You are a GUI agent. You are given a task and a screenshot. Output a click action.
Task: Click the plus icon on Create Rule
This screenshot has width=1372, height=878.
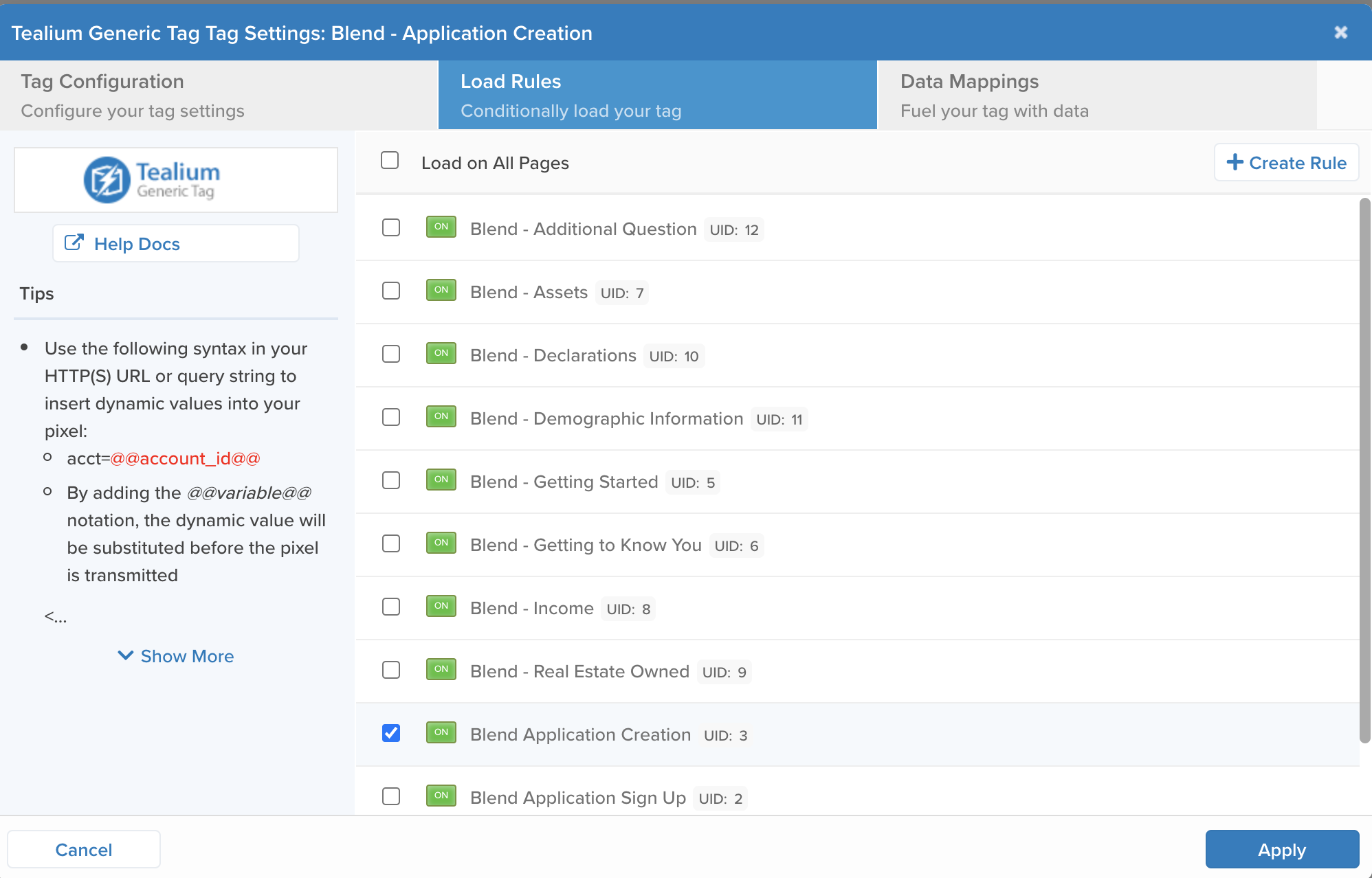1235,162
